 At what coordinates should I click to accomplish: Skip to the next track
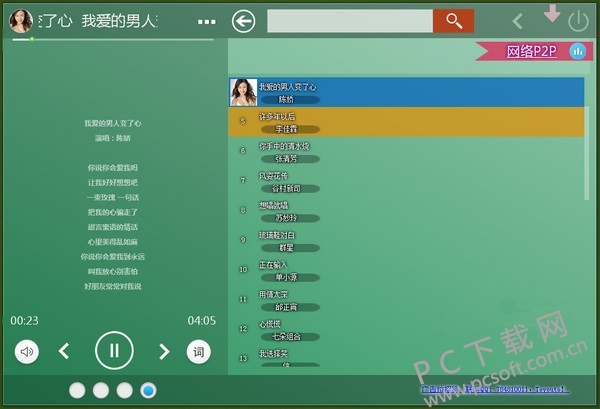(x=164, y=352)
